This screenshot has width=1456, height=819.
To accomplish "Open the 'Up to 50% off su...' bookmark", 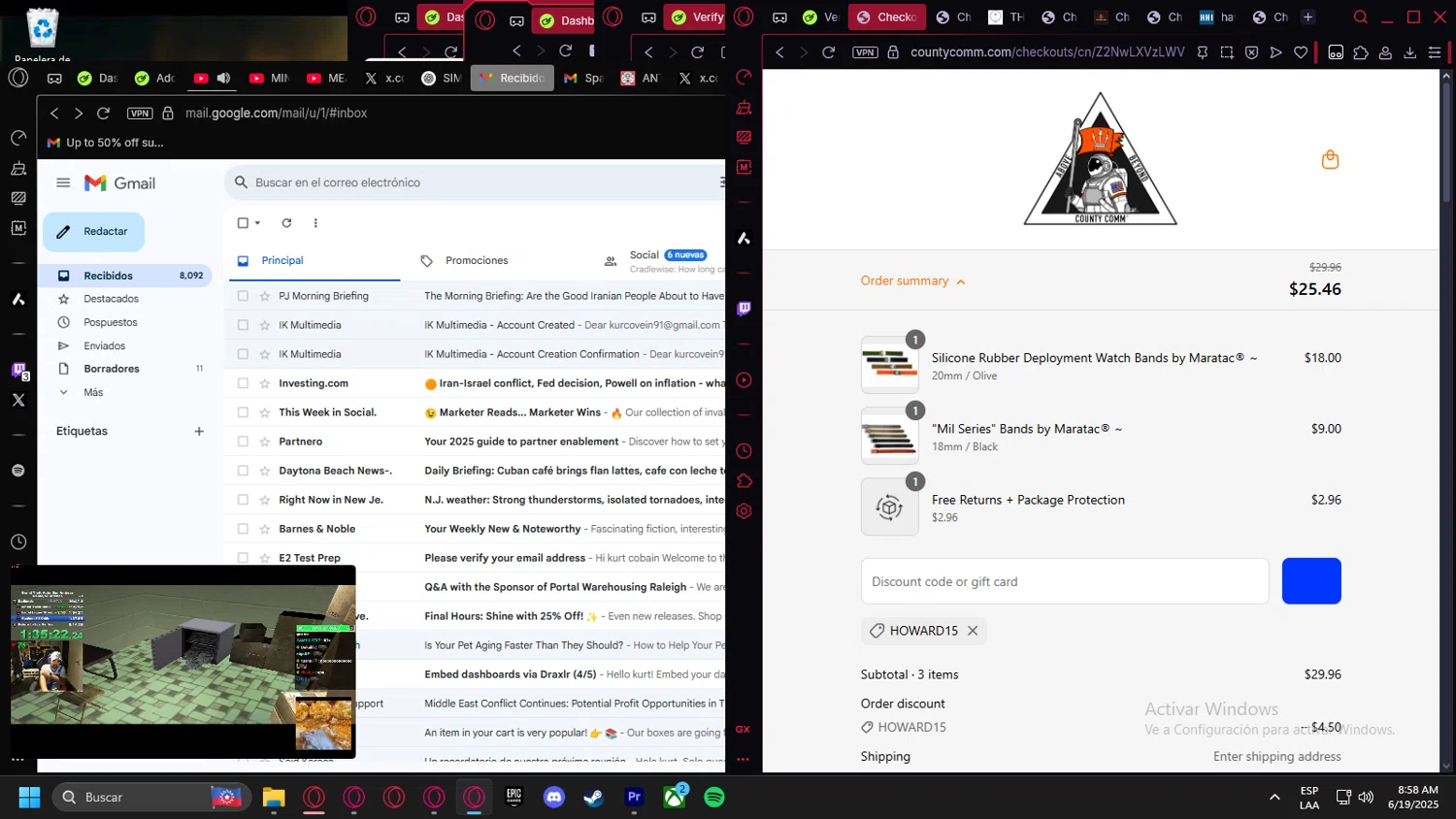I will point(106,143).
